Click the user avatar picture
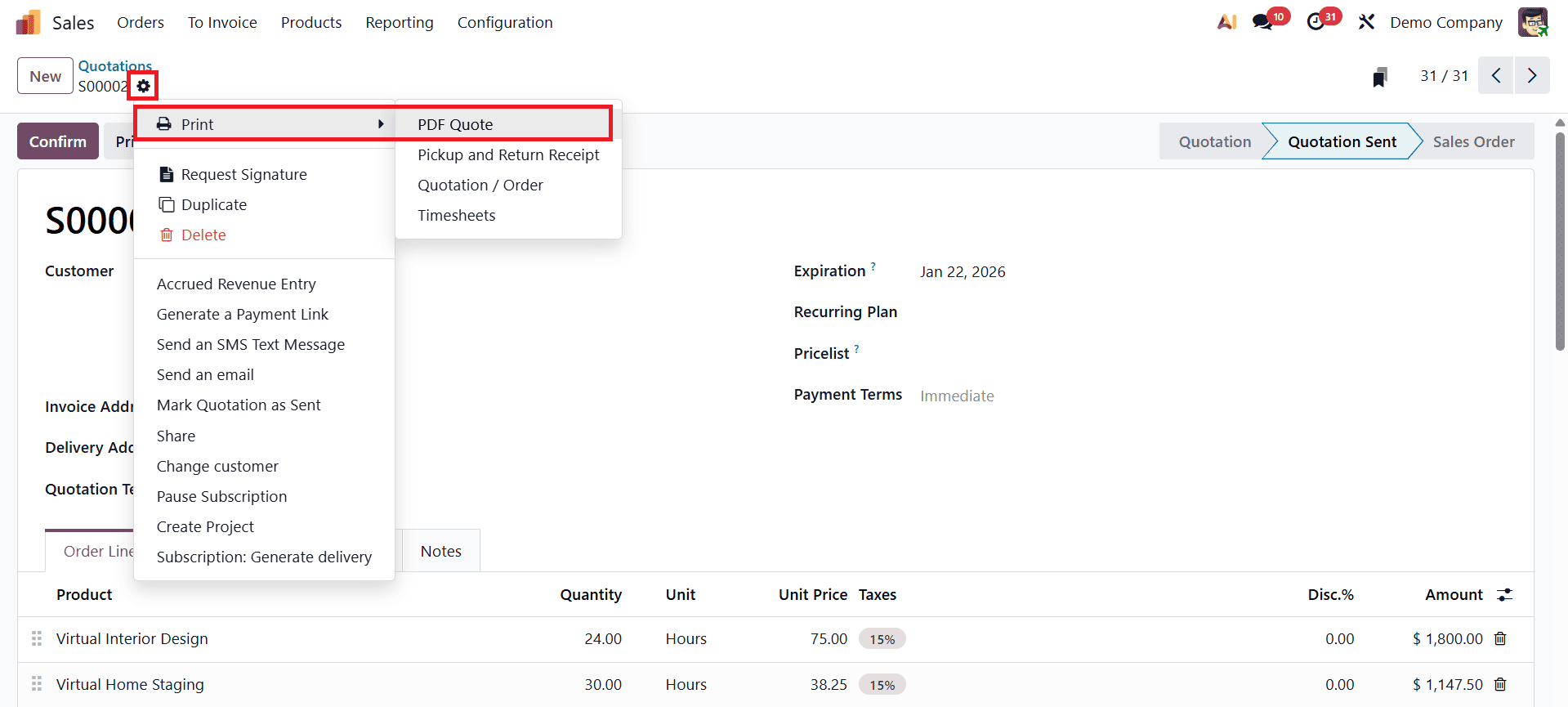The image size is (1568, 707). click(1533, 22)
